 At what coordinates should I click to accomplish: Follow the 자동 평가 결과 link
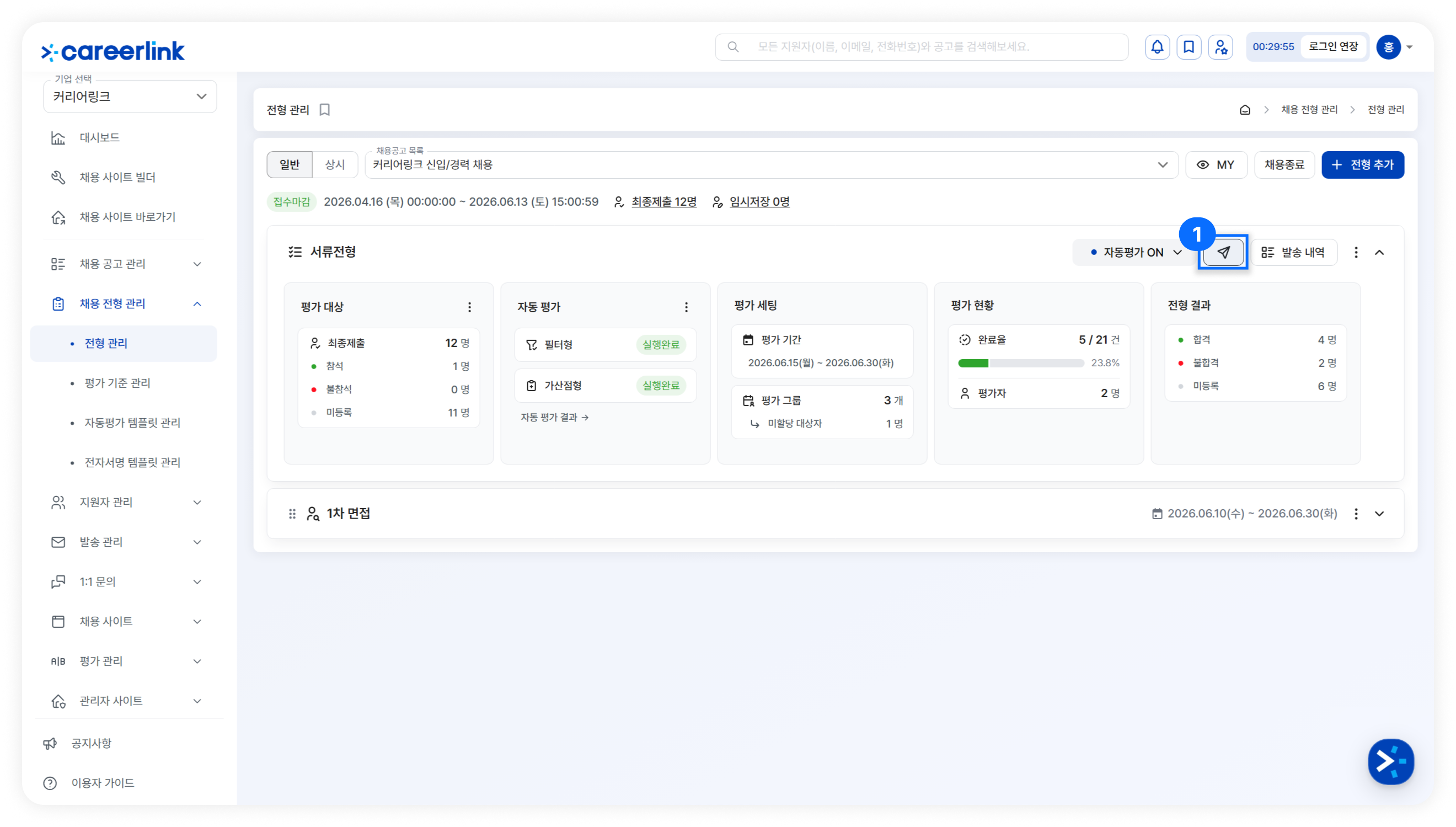pyautogui.click(x=555, y=418)
